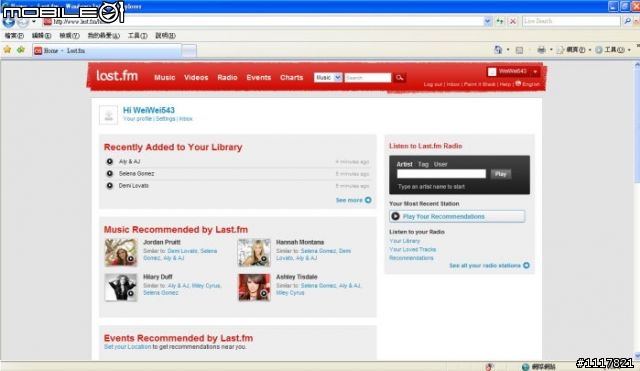Open the 我的最愛(A) menu

pos(103,36)
